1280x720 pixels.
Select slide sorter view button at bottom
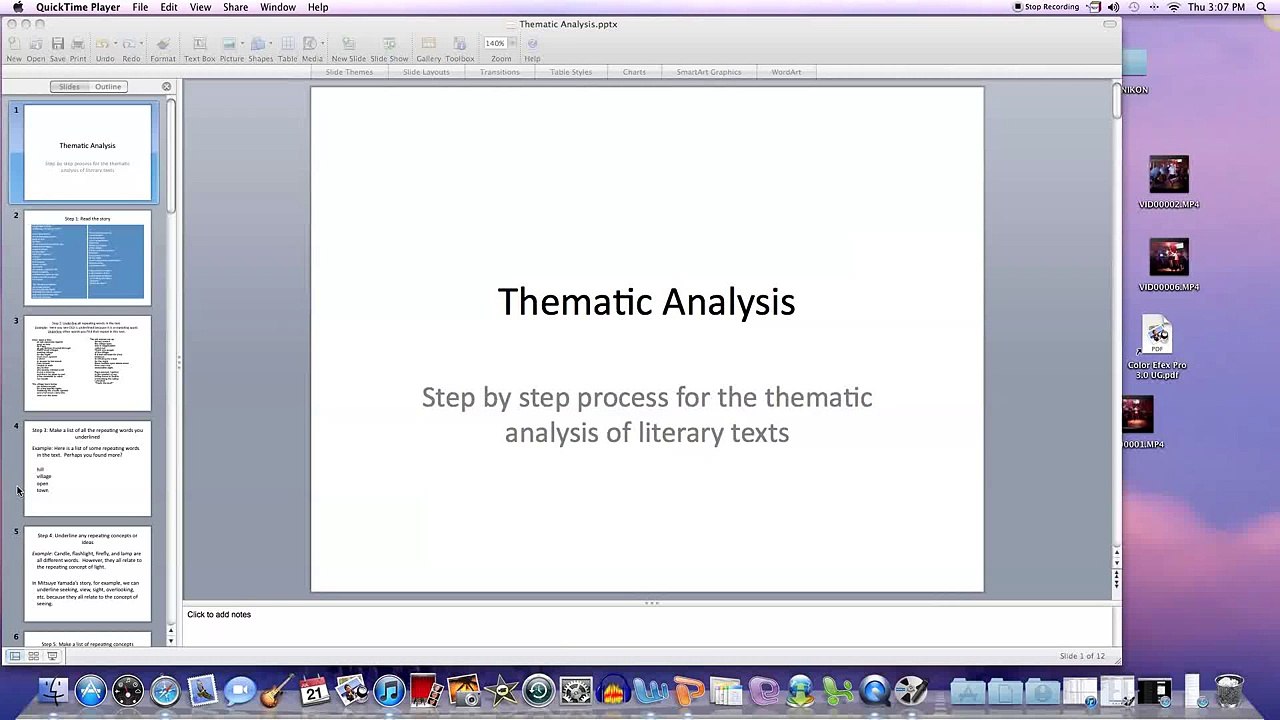[x=33, y=656]
